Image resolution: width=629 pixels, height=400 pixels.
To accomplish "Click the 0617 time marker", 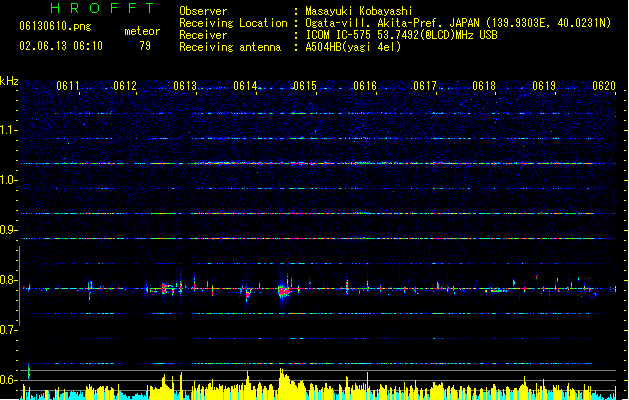I will pyautogui.click(x=425, y=86).
